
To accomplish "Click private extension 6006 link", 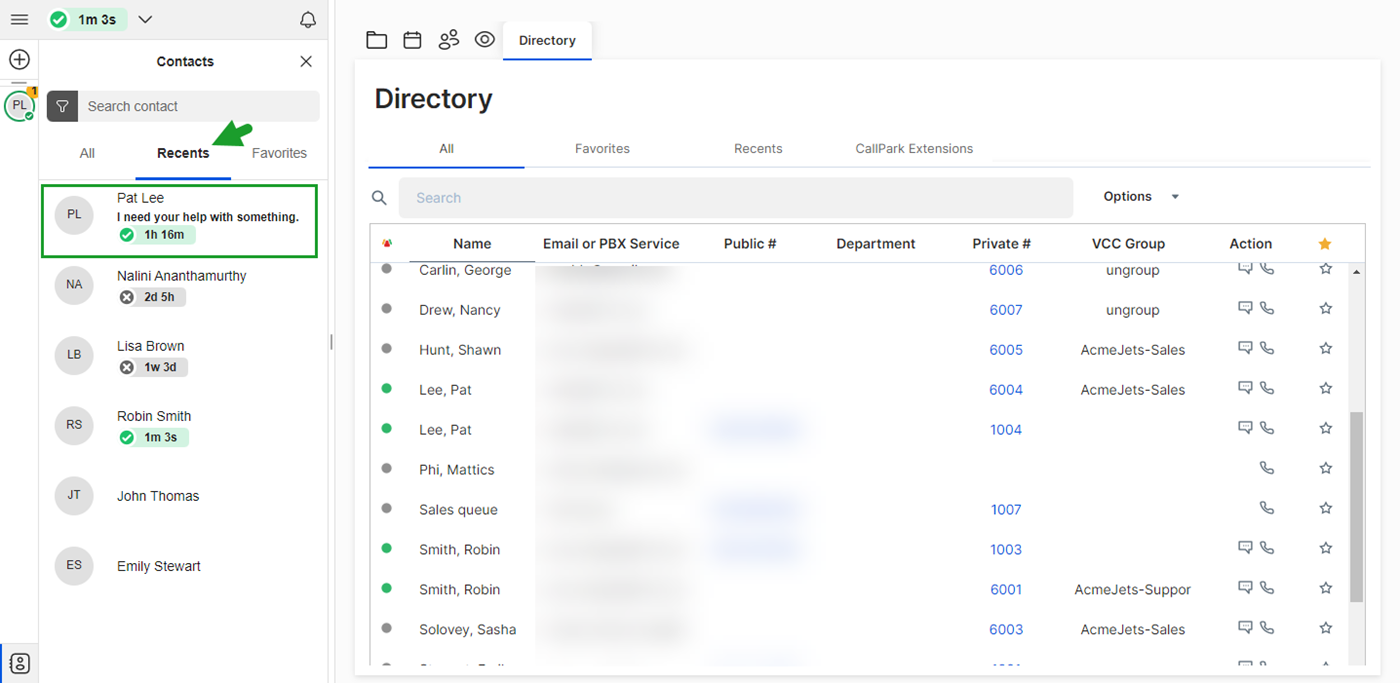I will [x=1006, y=270].
